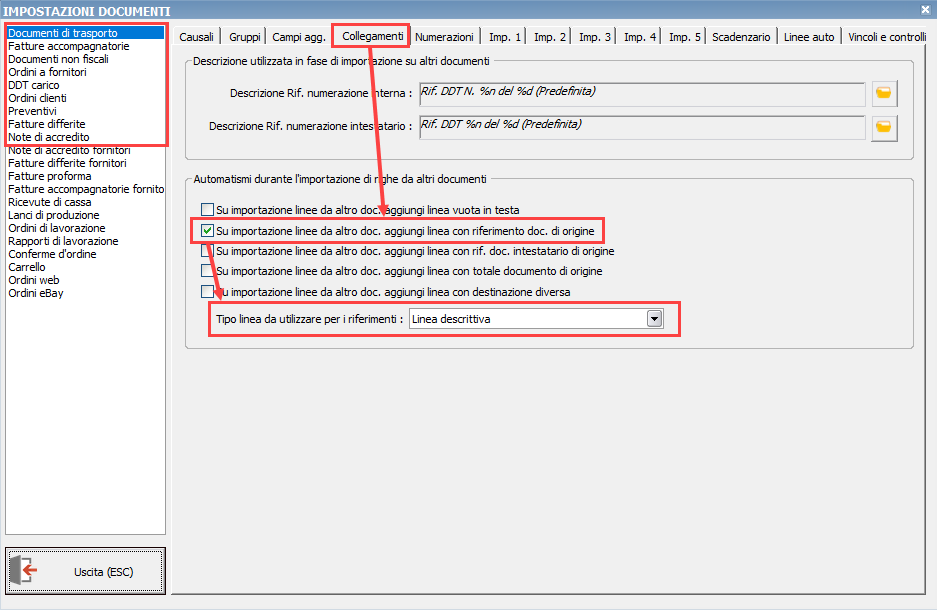The height and width of the screenshot is (610, 937).
Task: Select Documenti non fiscali in list
Action: [85, 59]
